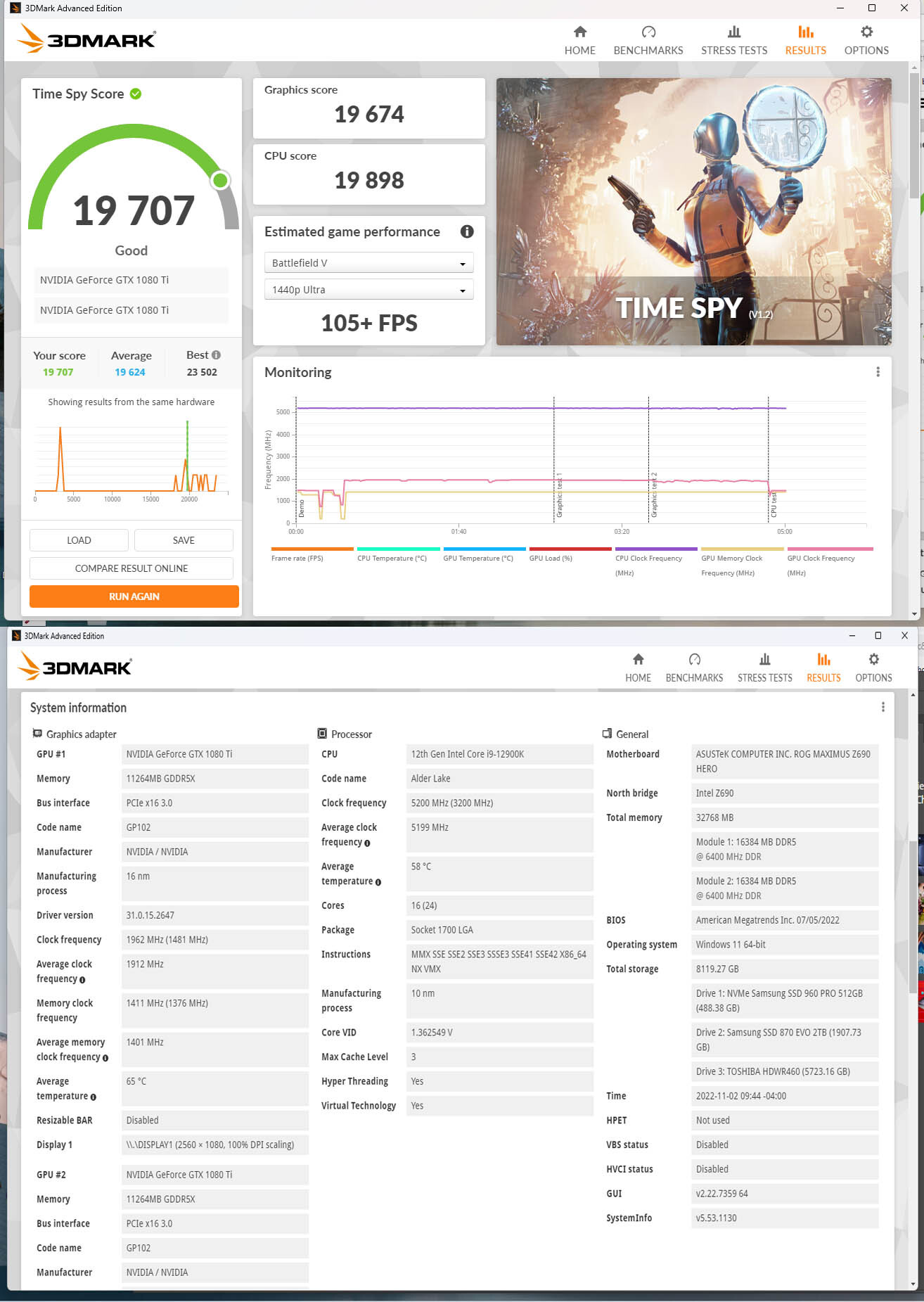Expand the Battlefield V game dropdown
This screenshot has height=1302, width=924.
tap(369, 263)
